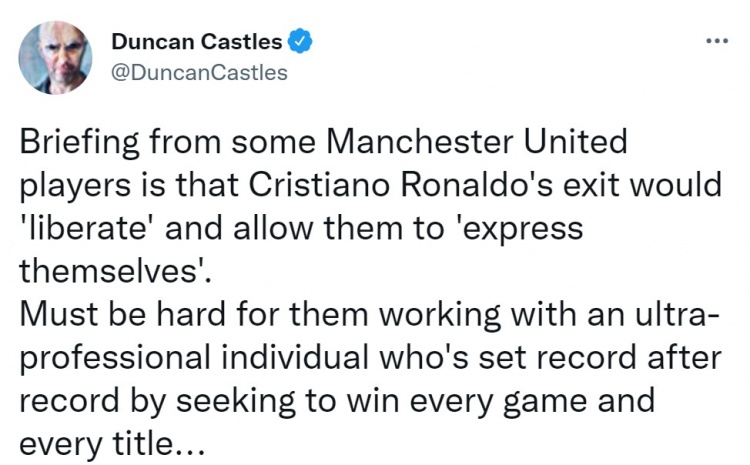Image resolution: width=750 pixels, height=465 pixels.
Task: Open the three-dot more options menu
Action: pos(717,41)
